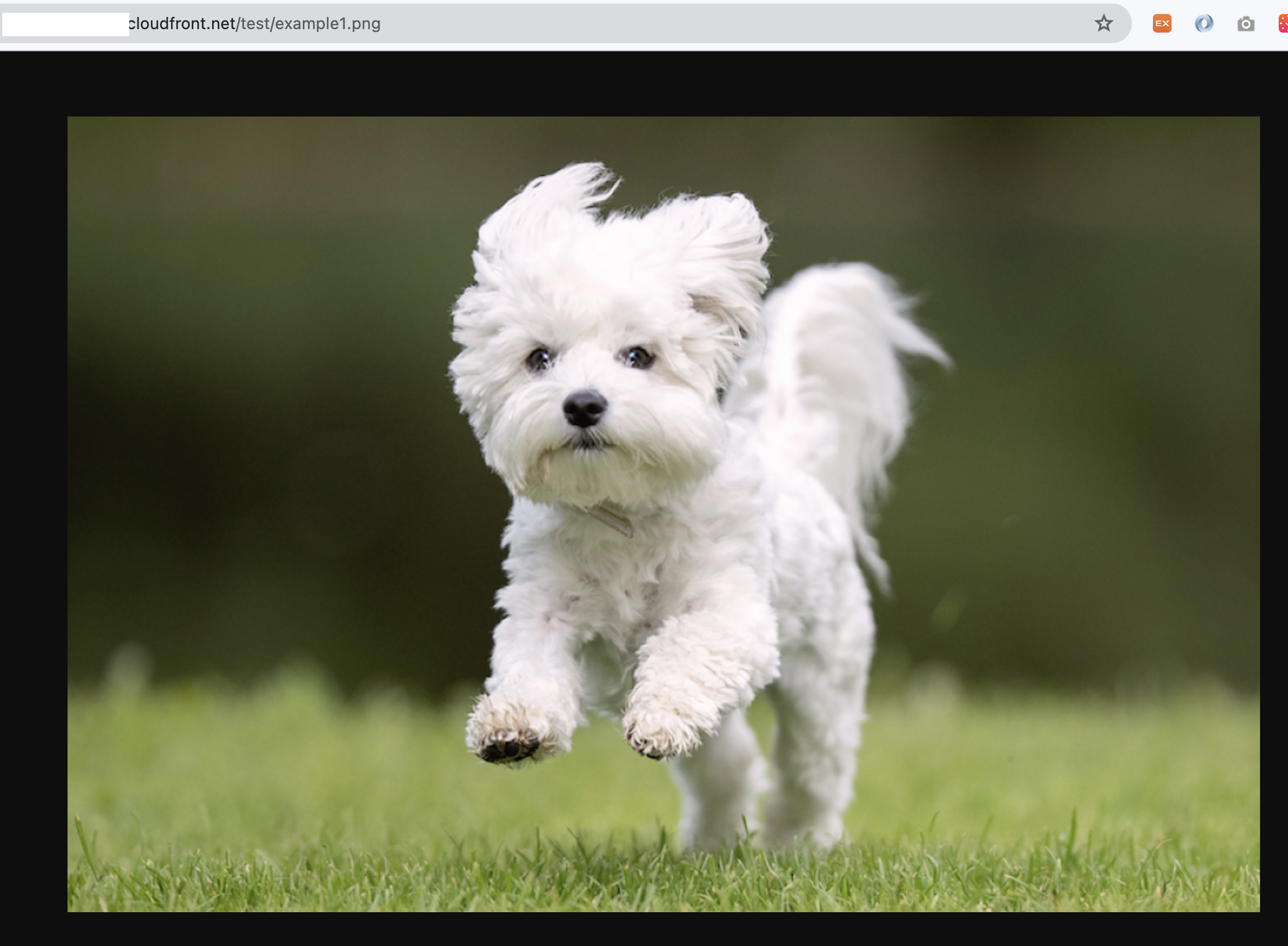This screenshot has height=946, width=1288.
Task: Bookmark this page with the star icon
Action: [1103, 24]
